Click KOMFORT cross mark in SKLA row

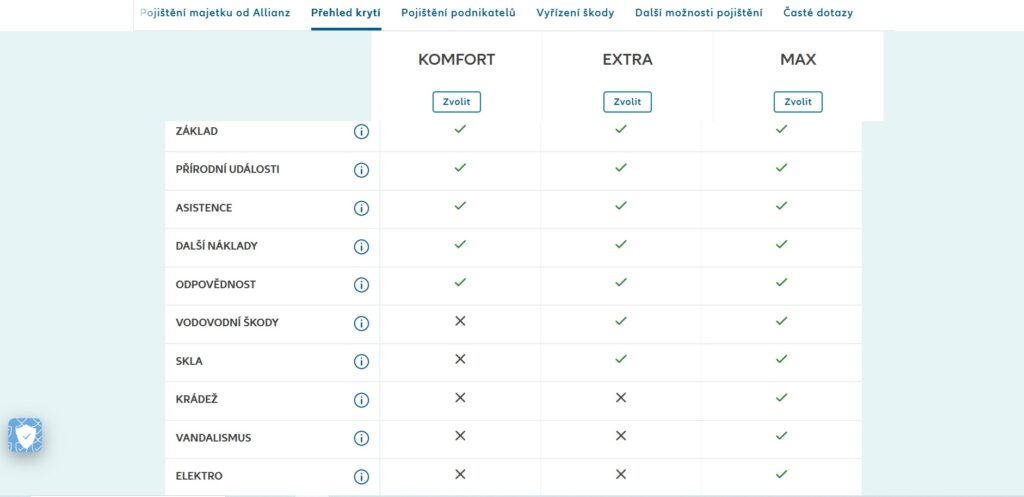(x=460, y=359)
